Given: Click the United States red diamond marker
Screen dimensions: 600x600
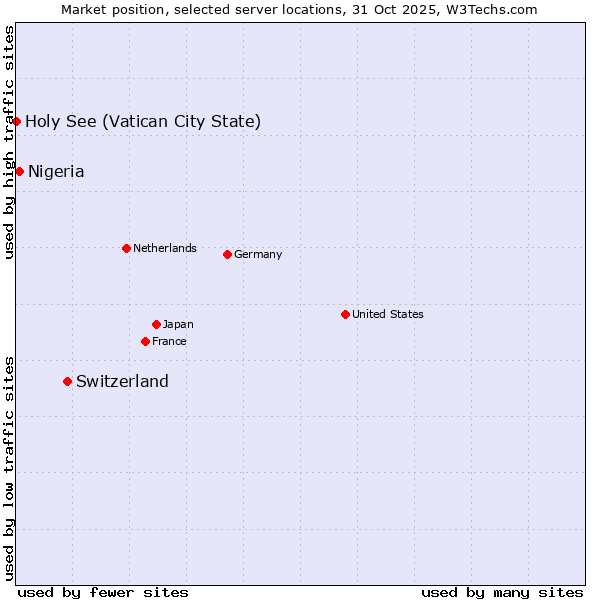Looking at the screenshot, I should click(x=345, y=314).
